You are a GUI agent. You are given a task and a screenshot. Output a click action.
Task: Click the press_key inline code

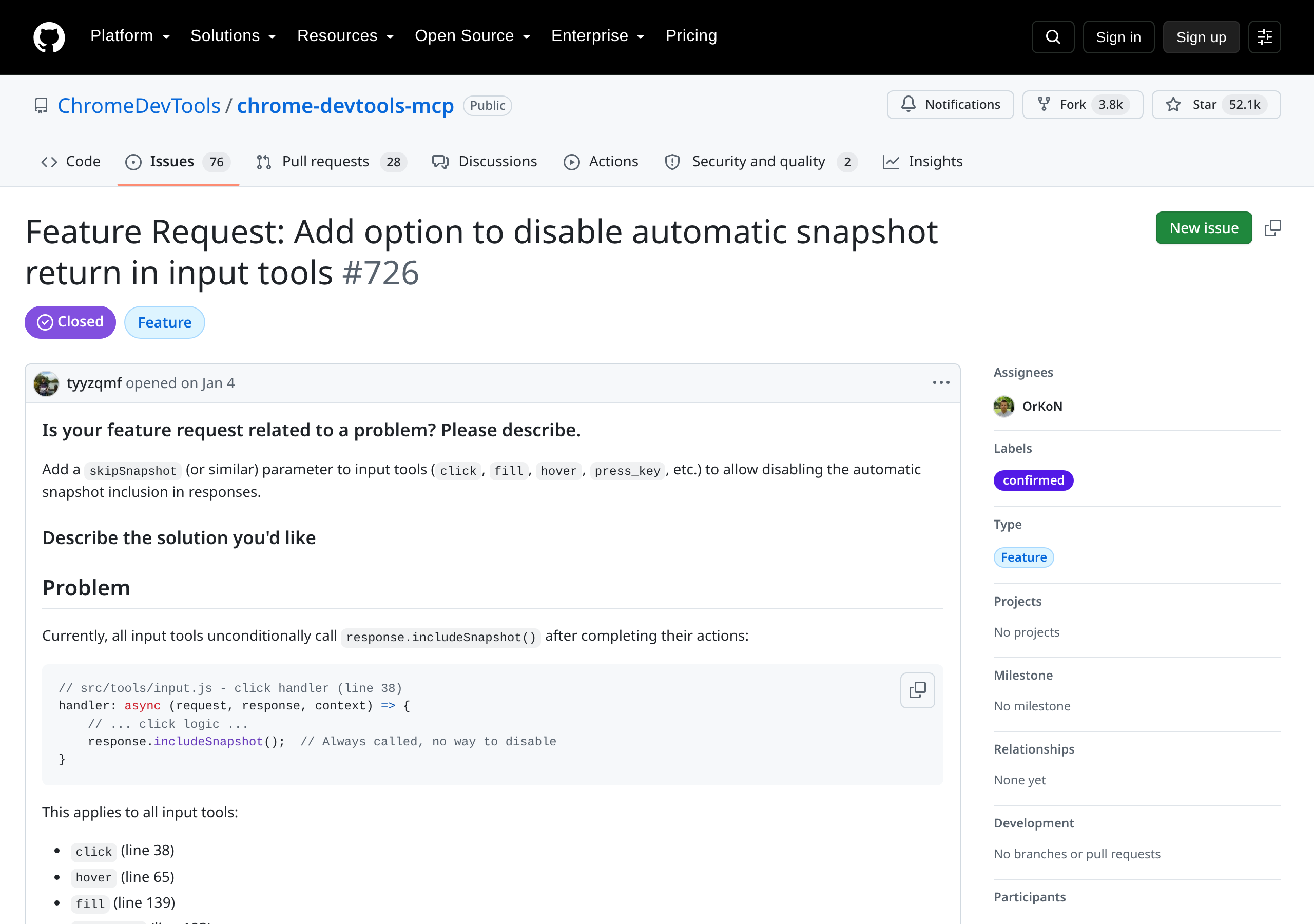tap(627, 471)
